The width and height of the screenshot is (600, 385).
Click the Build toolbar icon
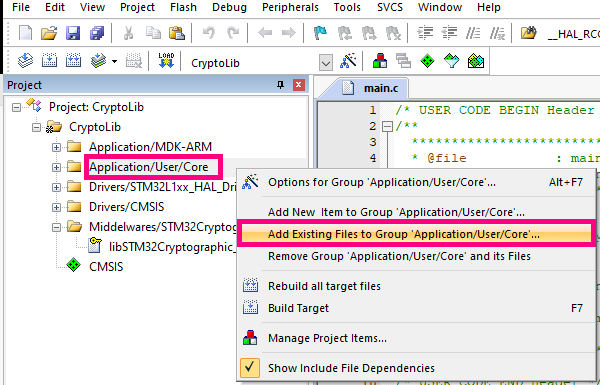tap(49, 61)
